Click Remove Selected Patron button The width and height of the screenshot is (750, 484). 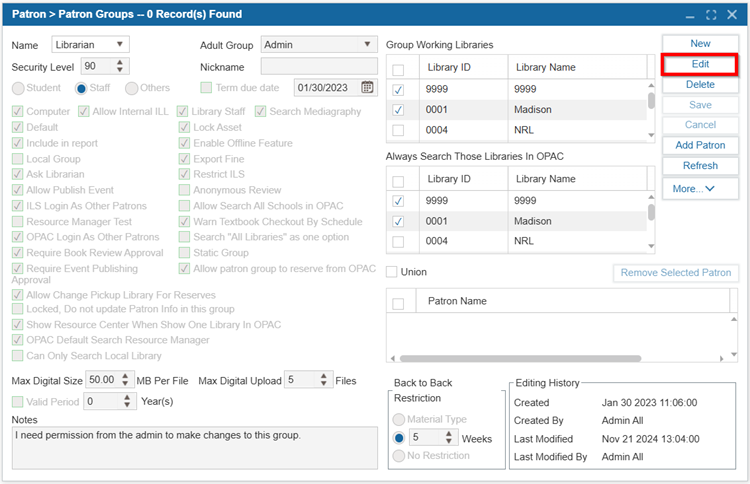click(x=676, y=273)
